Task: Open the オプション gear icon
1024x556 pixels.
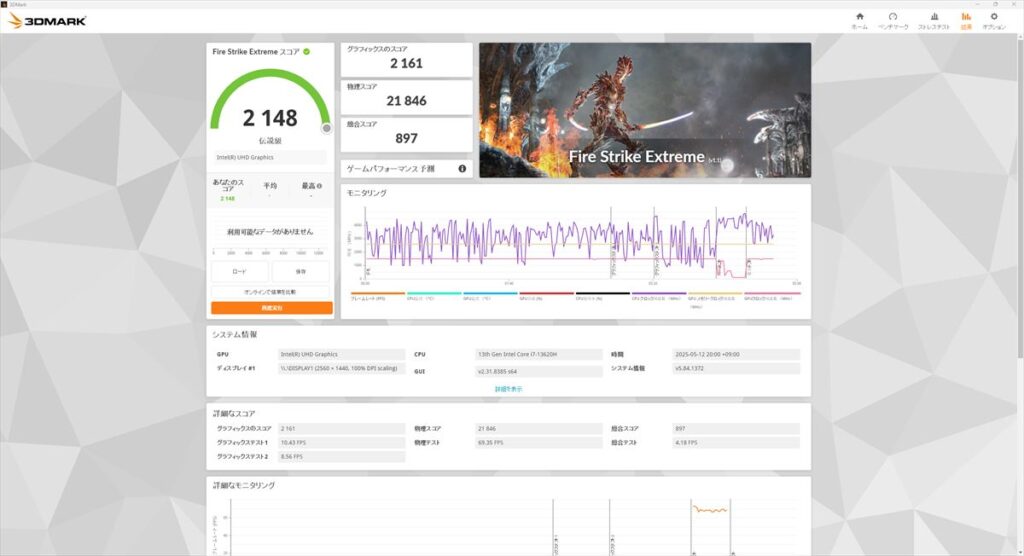Action: tap(994, 21)
